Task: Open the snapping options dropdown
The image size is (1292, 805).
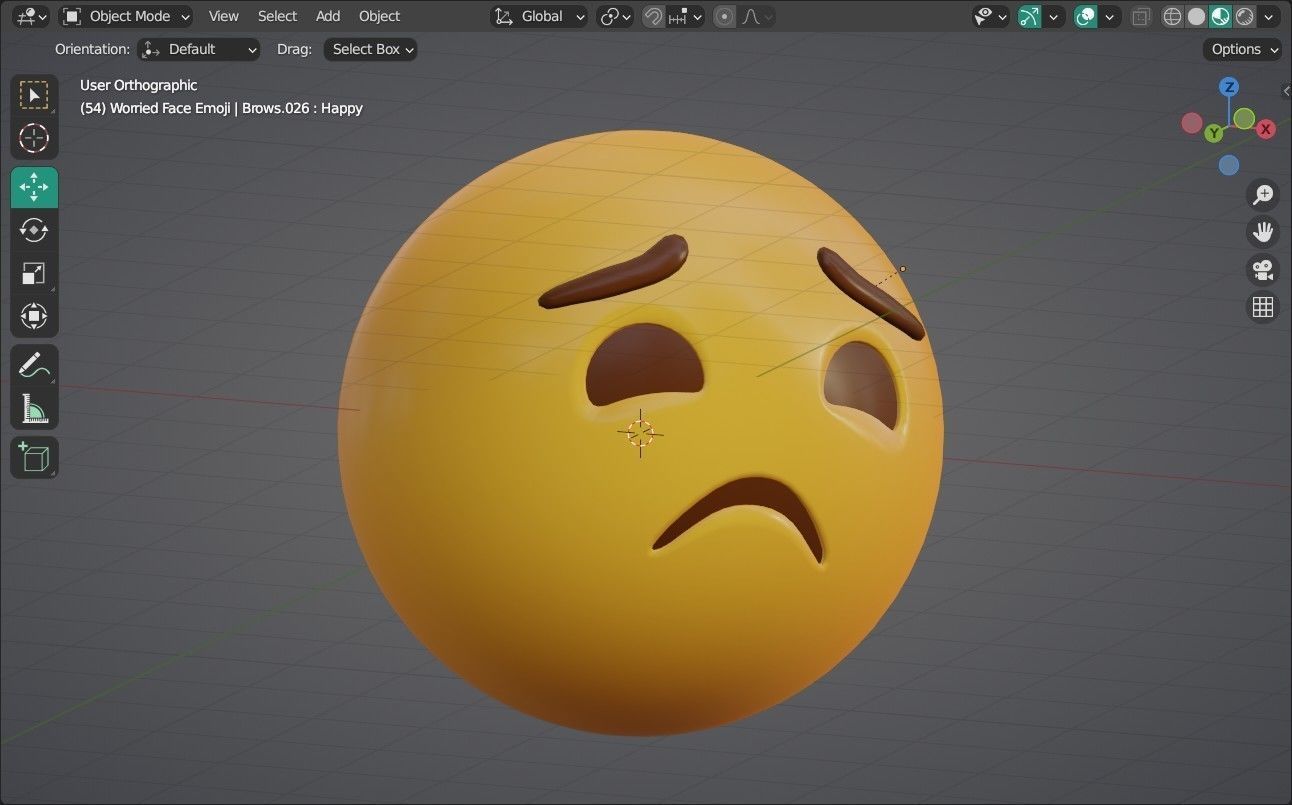Action: click(x=686, y=16)
